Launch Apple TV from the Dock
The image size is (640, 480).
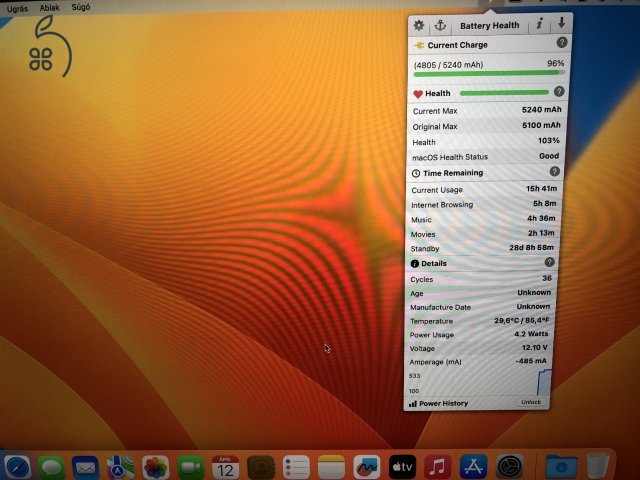(402, 468)
